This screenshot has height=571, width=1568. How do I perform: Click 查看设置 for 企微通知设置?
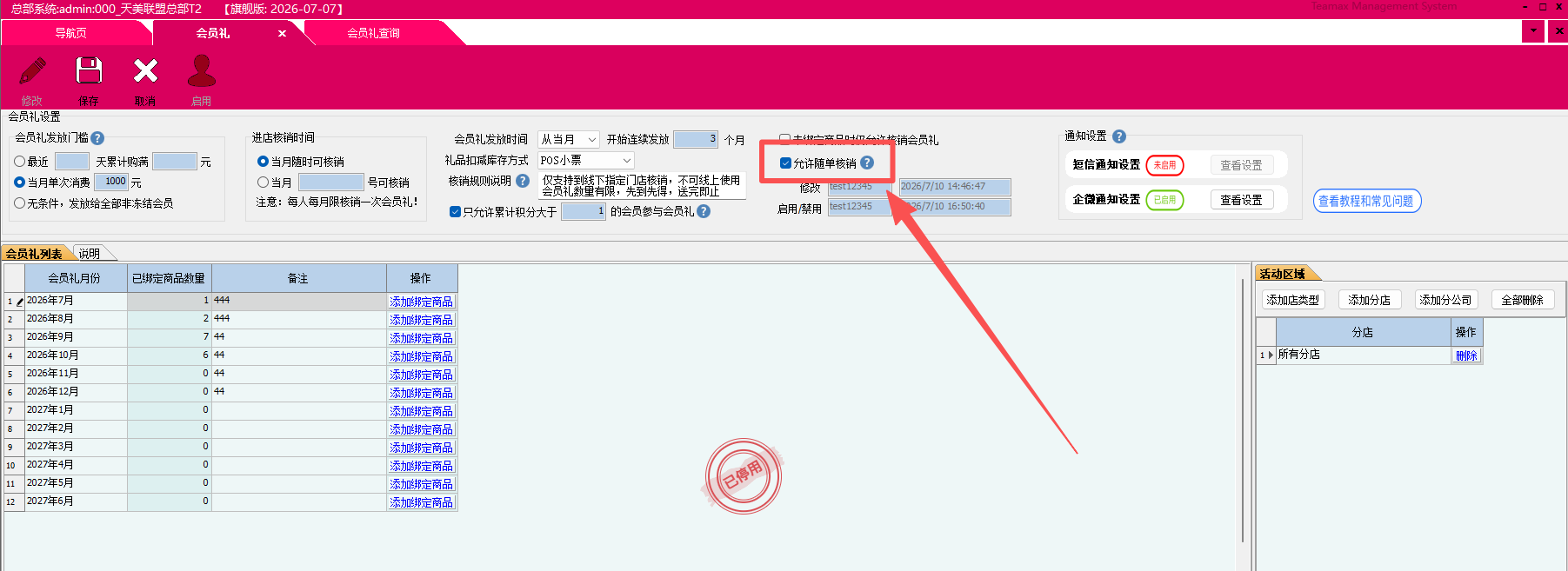[x=1241, y=200]
